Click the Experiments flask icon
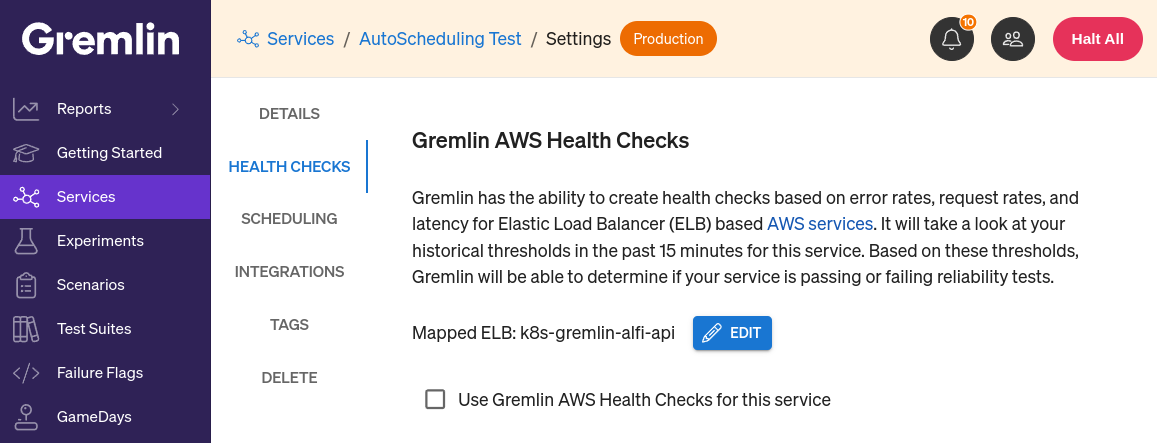The image size is (1157, 443). pos(26,241)
